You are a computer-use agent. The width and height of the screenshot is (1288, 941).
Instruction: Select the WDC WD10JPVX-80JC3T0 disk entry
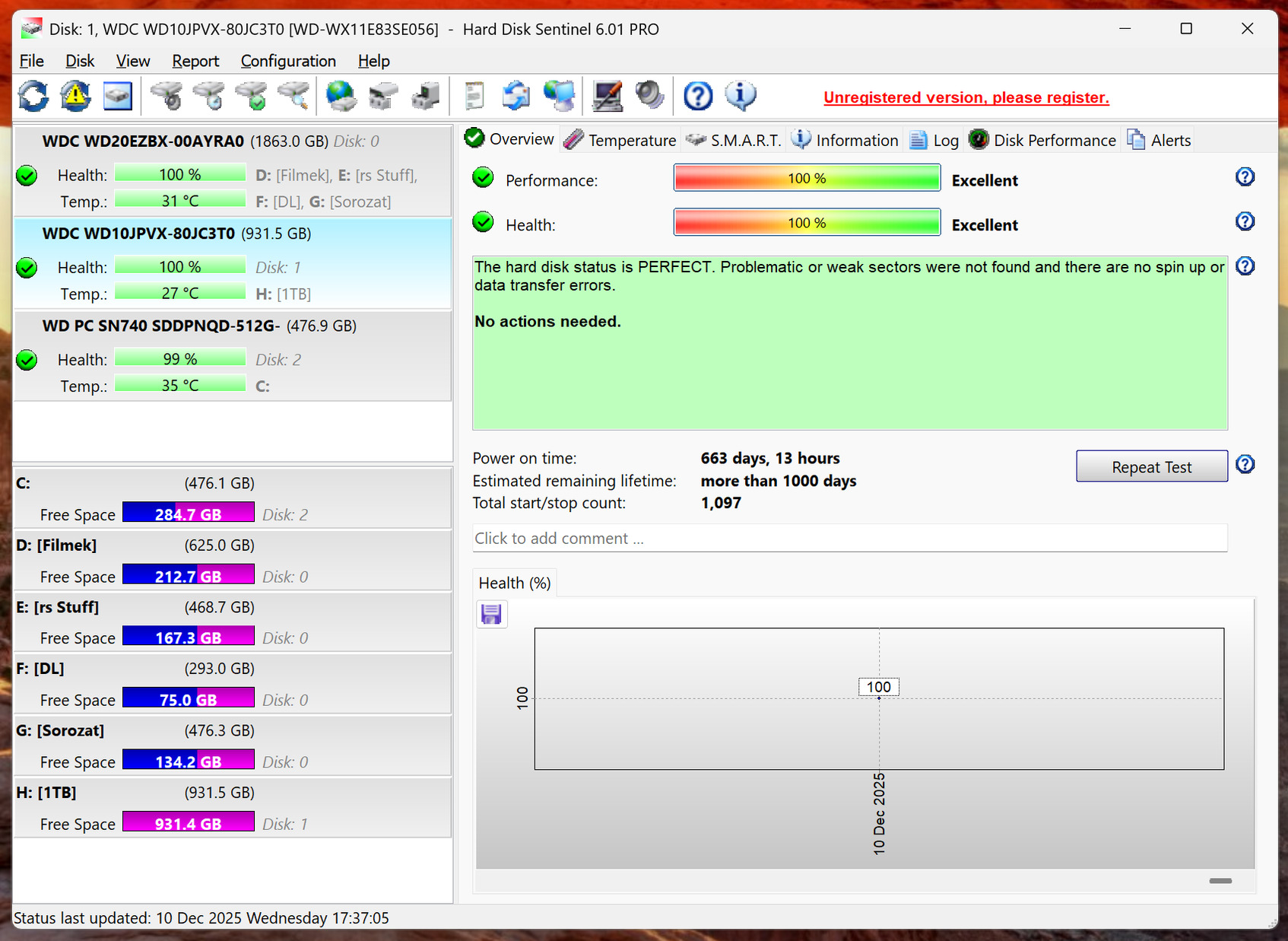pyautogui.click(x=233, y=263)
